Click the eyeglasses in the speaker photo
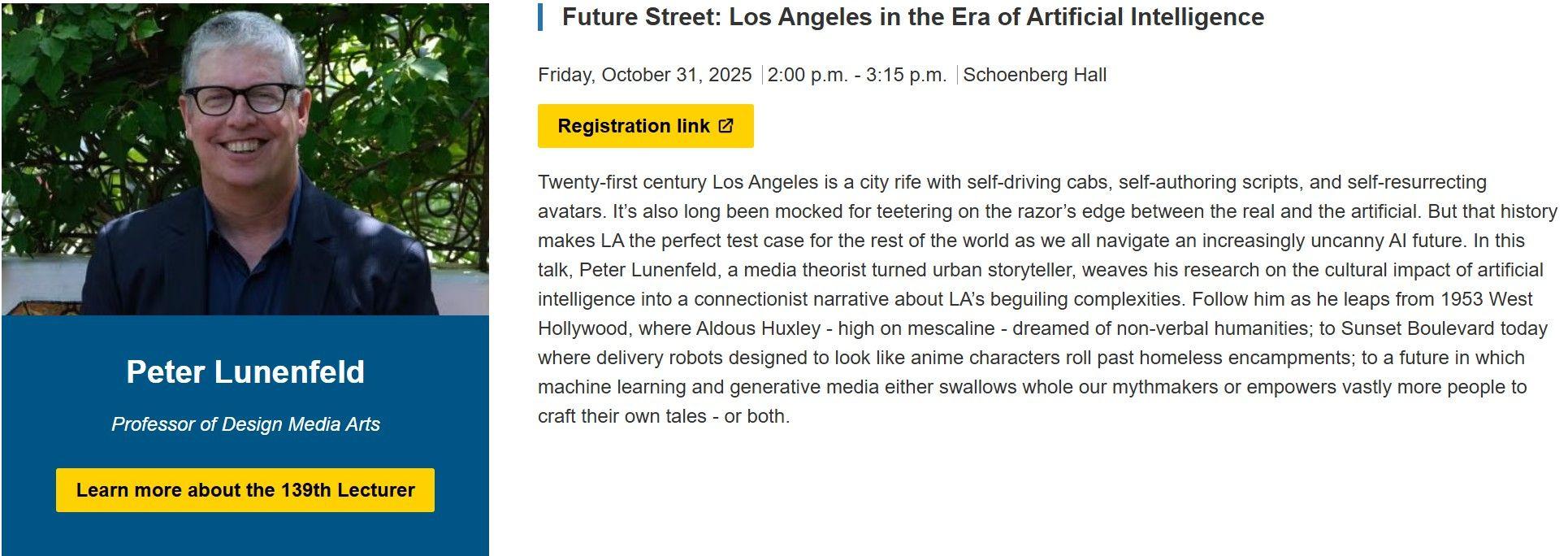The image size is (1568, 556). click(x=242, y=99)
